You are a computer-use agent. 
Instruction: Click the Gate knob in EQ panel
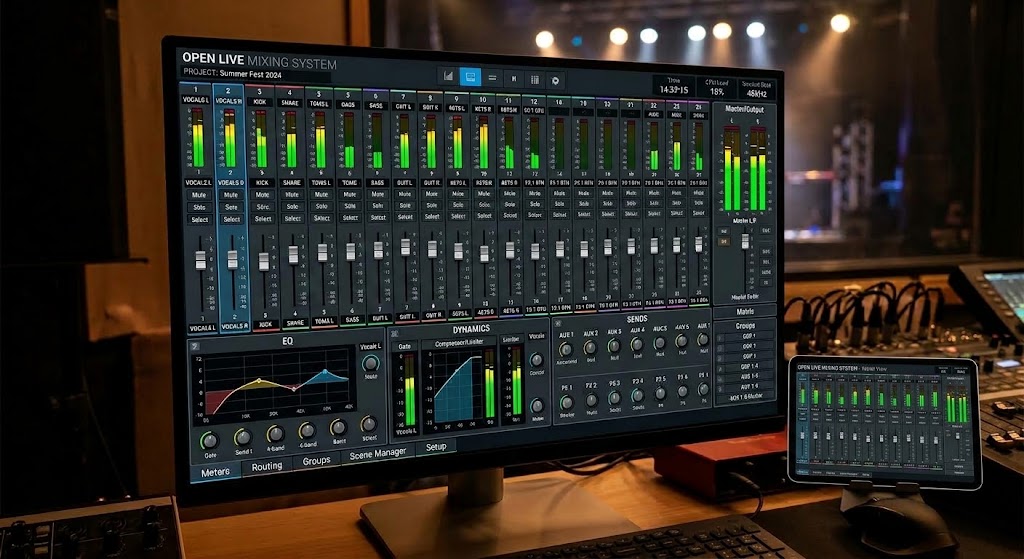[210, 440]
